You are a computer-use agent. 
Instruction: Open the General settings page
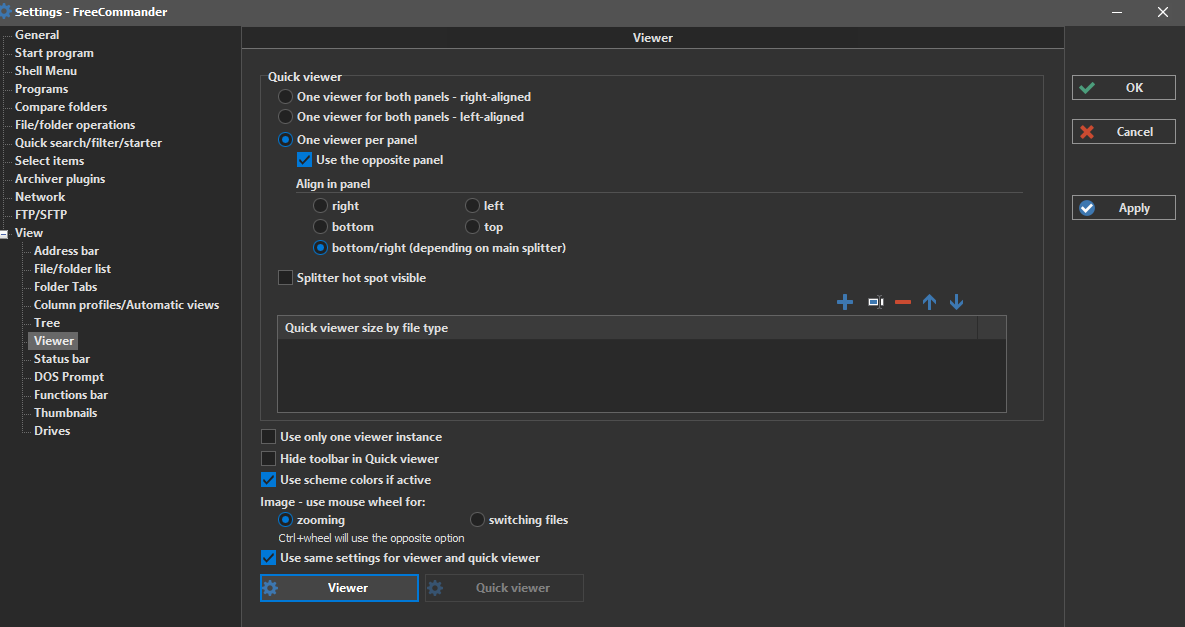(37, 35)
